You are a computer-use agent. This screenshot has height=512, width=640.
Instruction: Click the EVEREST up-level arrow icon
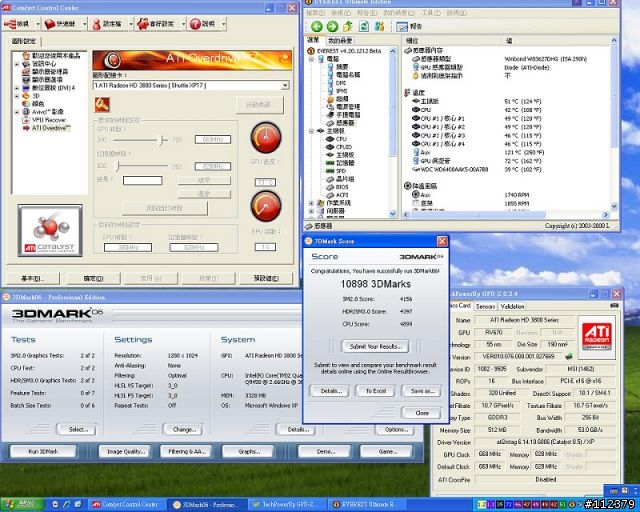tap(348, 27)
